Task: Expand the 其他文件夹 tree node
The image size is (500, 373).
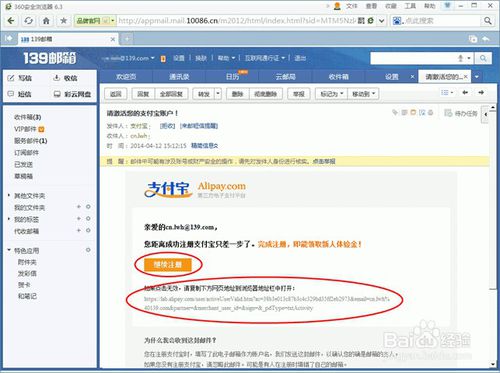Action: click(9, 195)
